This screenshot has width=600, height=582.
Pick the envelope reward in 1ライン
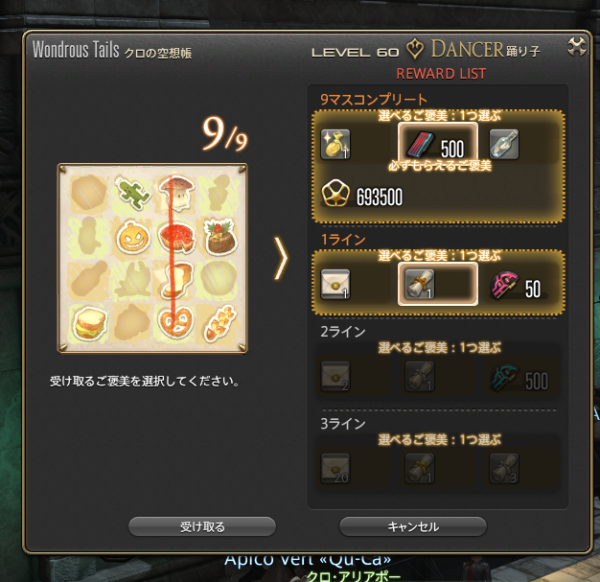click(335, 284)
